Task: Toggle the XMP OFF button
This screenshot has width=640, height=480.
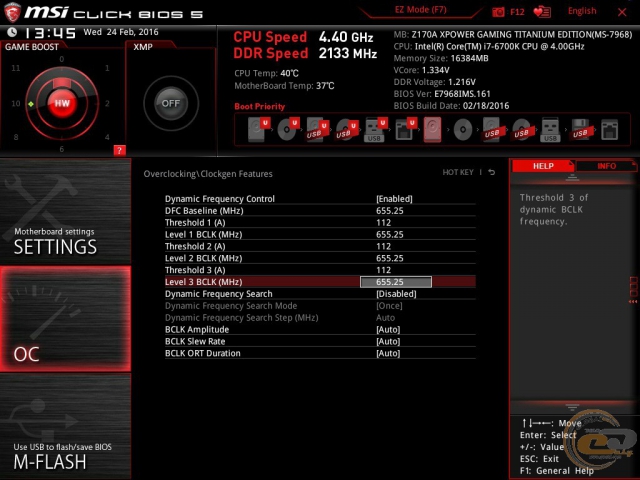Action: pos(171,103)
